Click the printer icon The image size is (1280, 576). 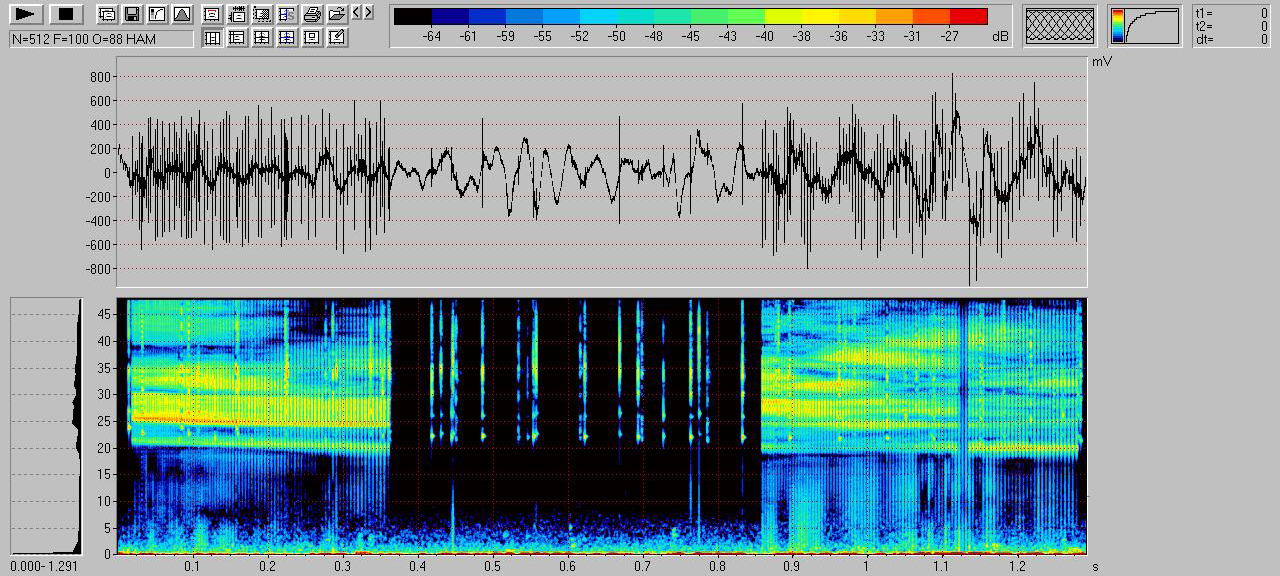pos(312,14)
